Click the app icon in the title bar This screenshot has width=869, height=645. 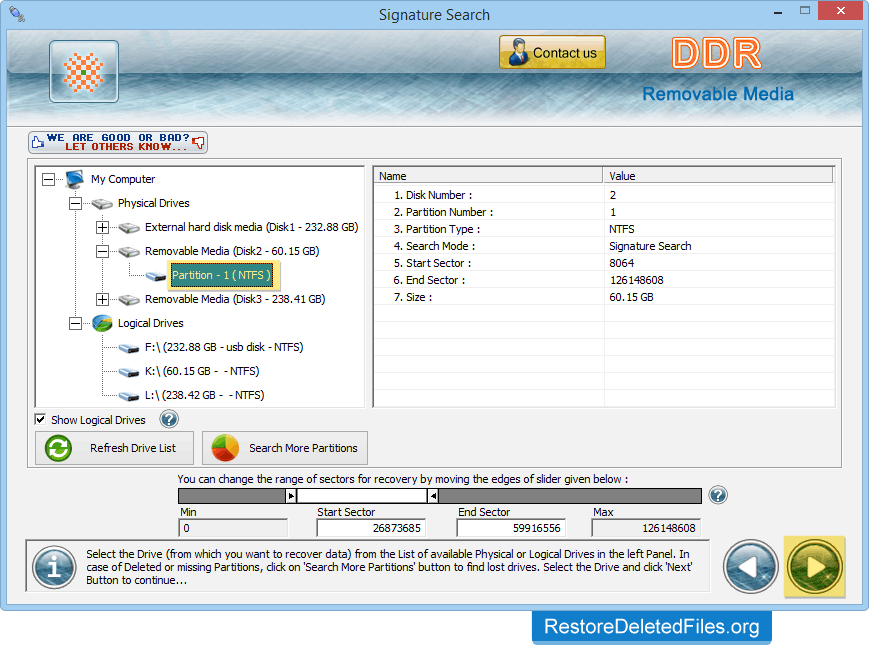tap(17, 14)
